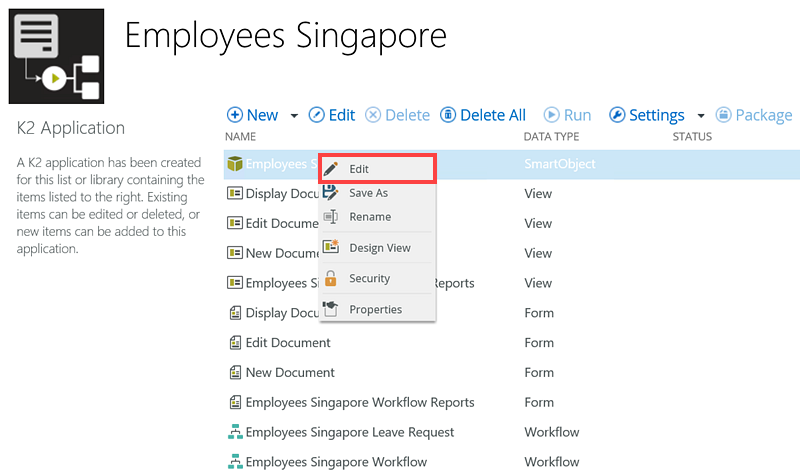Sort by the STATUS column header

coord(692,137)
